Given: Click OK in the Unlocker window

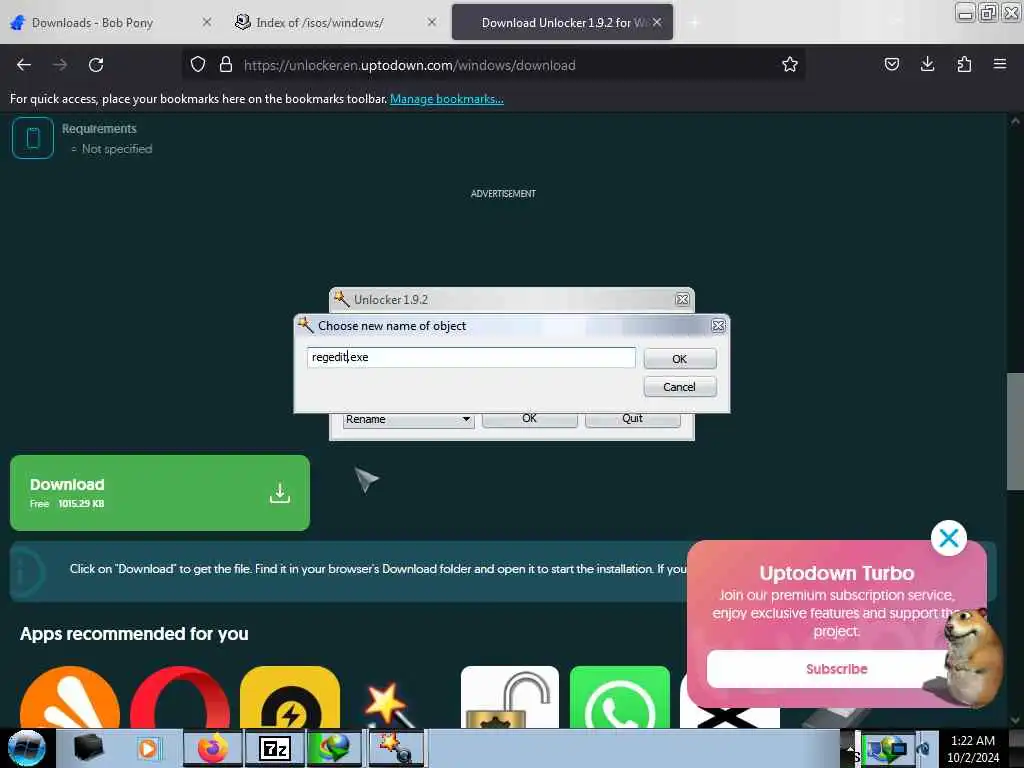Looking at the screenshot, I should coord(530,419).
